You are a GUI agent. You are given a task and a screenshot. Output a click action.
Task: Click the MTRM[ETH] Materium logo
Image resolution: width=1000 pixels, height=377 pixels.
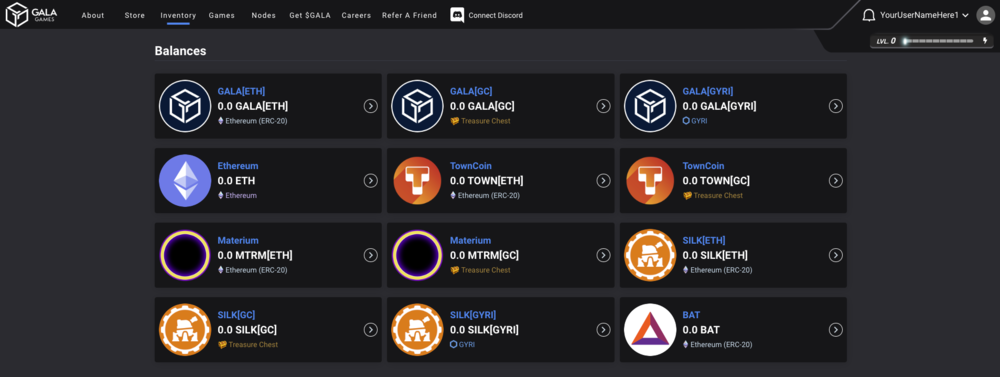click(185, 255)
